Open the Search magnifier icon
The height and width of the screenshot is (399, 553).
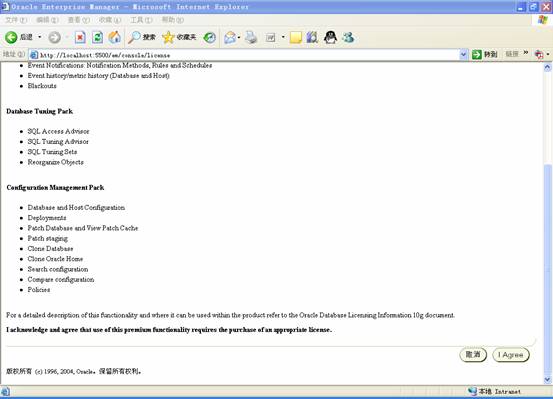(134, 37)
